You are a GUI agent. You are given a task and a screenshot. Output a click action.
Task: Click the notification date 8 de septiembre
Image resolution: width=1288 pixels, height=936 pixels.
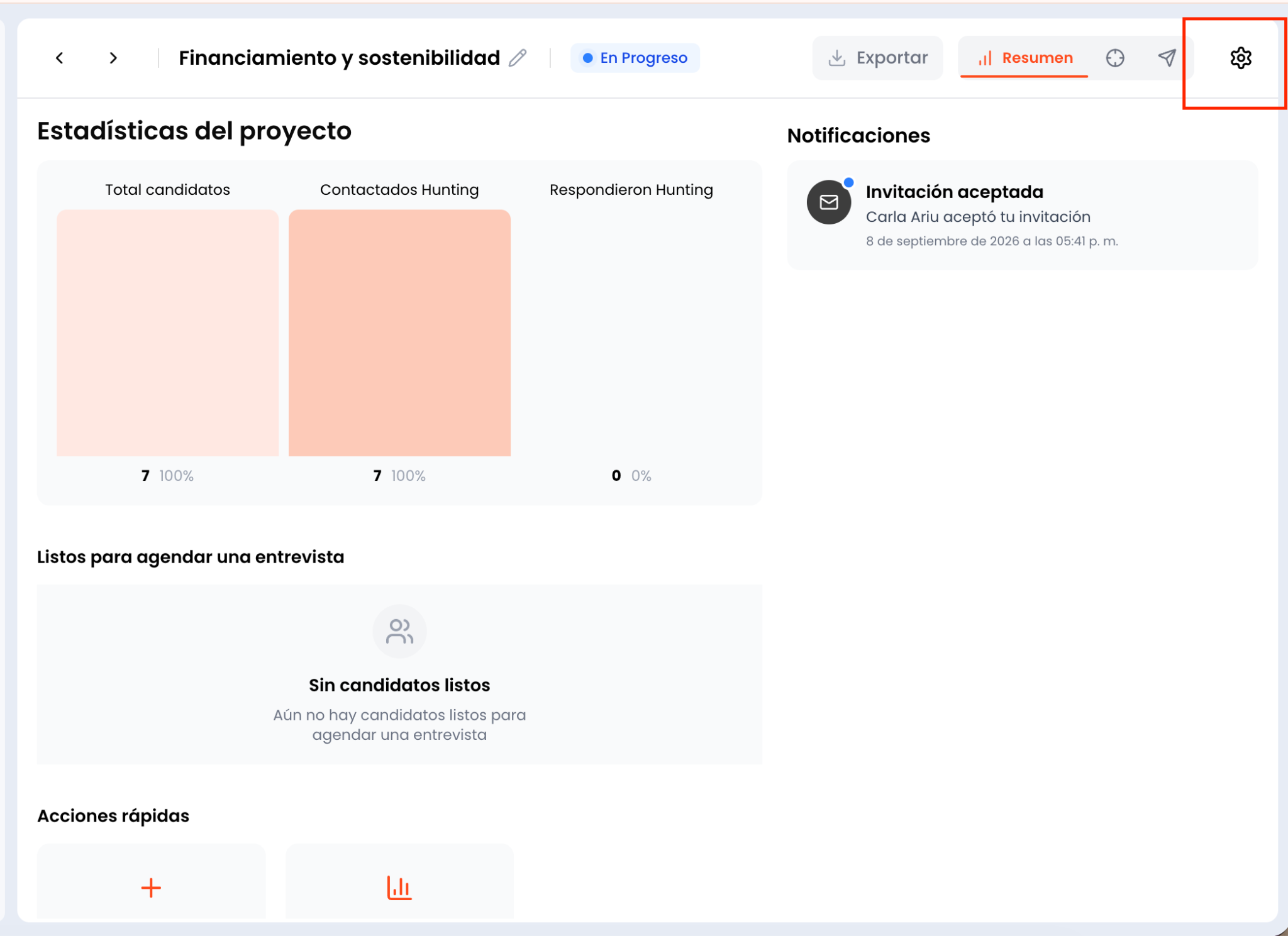[x=992, y=241]
